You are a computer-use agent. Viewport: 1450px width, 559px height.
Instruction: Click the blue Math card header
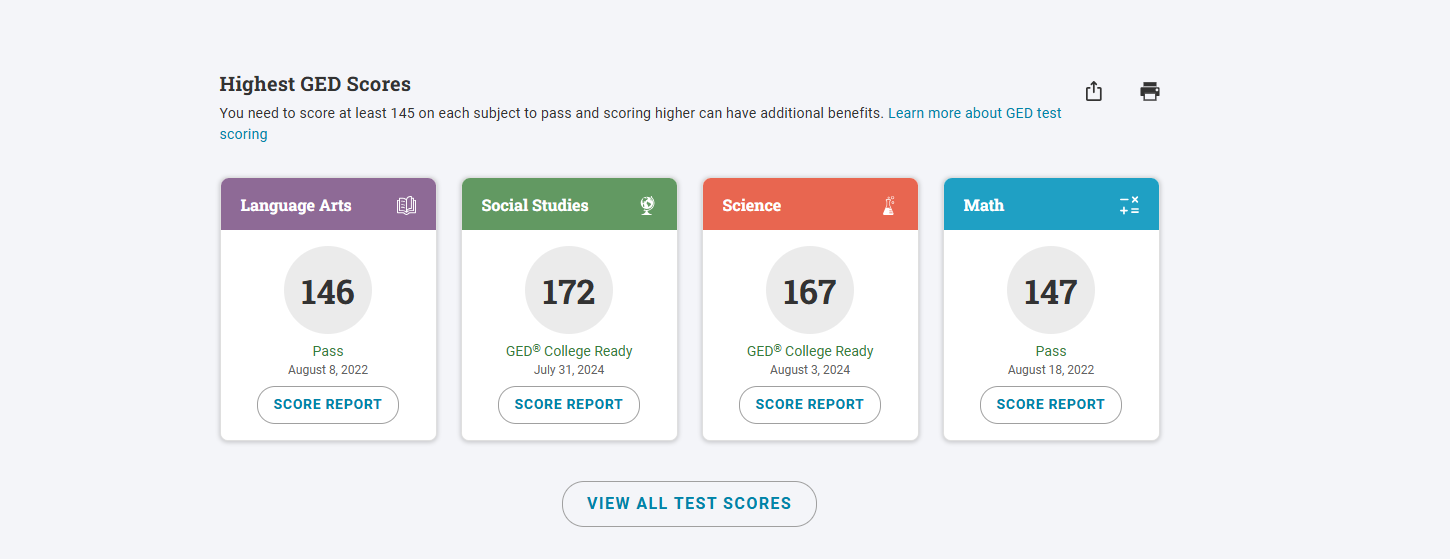click(1020, 205)
